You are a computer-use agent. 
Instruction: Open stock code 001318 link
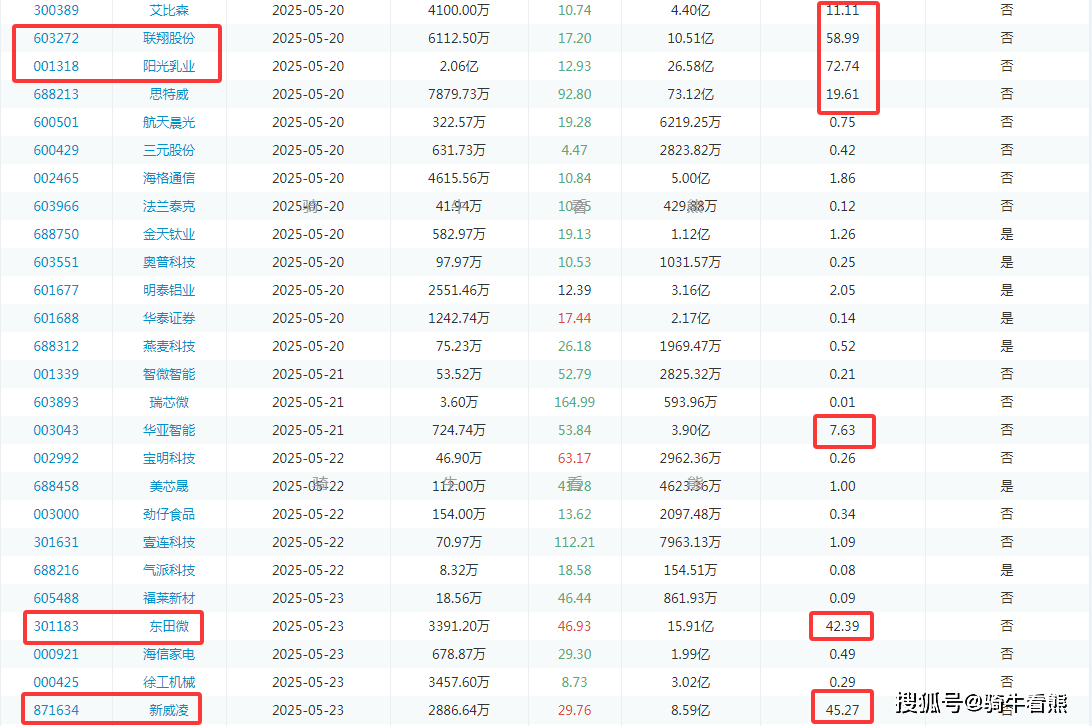56,66
